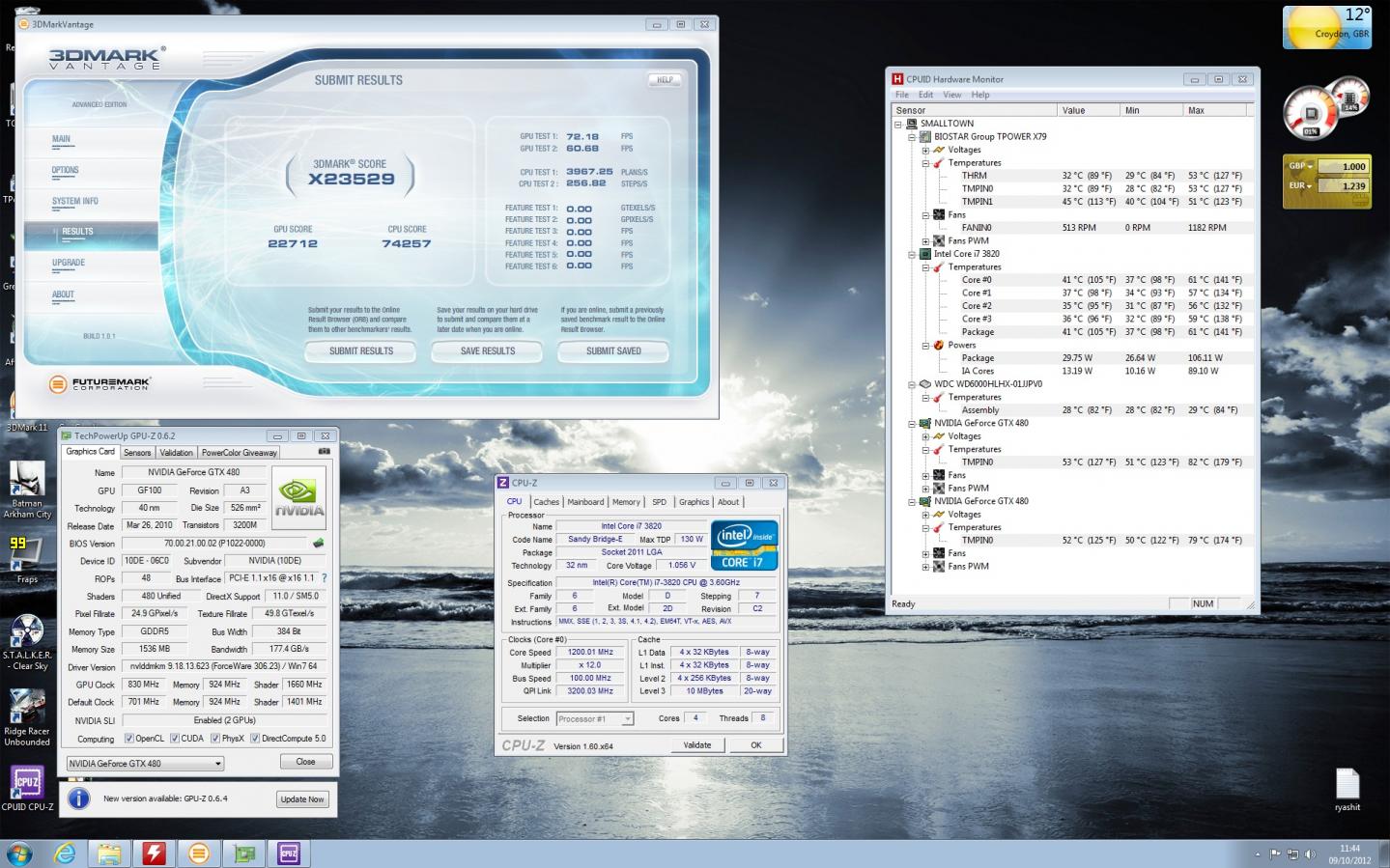Toggle the DirectCompute 5.0 checkbox
This screenshot has width=1390, height=868.
coord(255,739)
